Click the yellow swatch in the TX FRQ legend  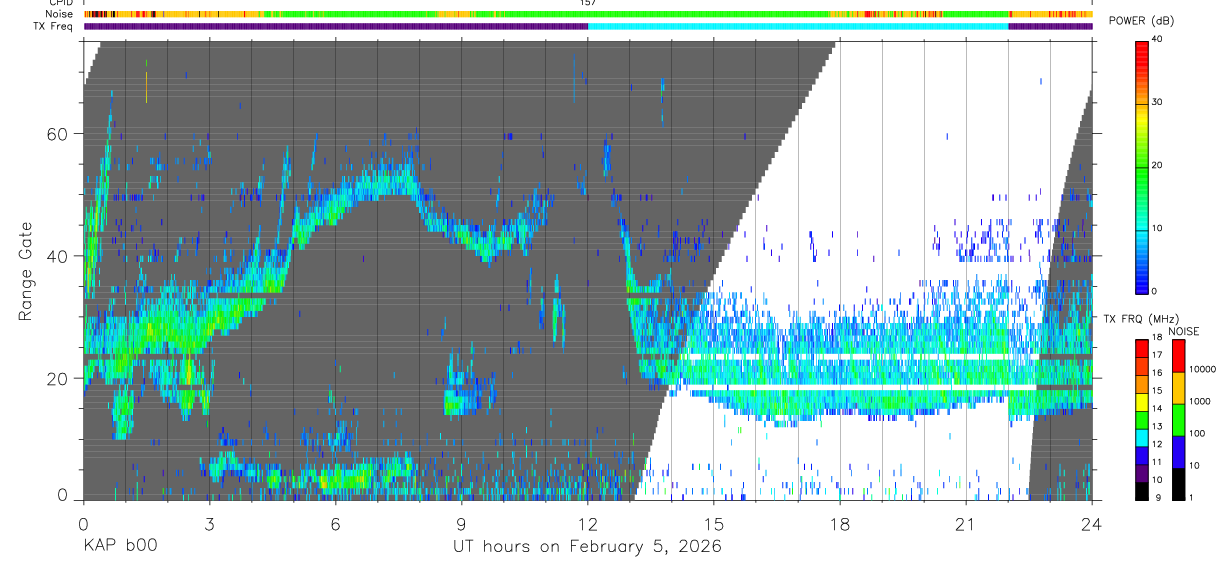pyautogui.click(x=1142, y=402)
